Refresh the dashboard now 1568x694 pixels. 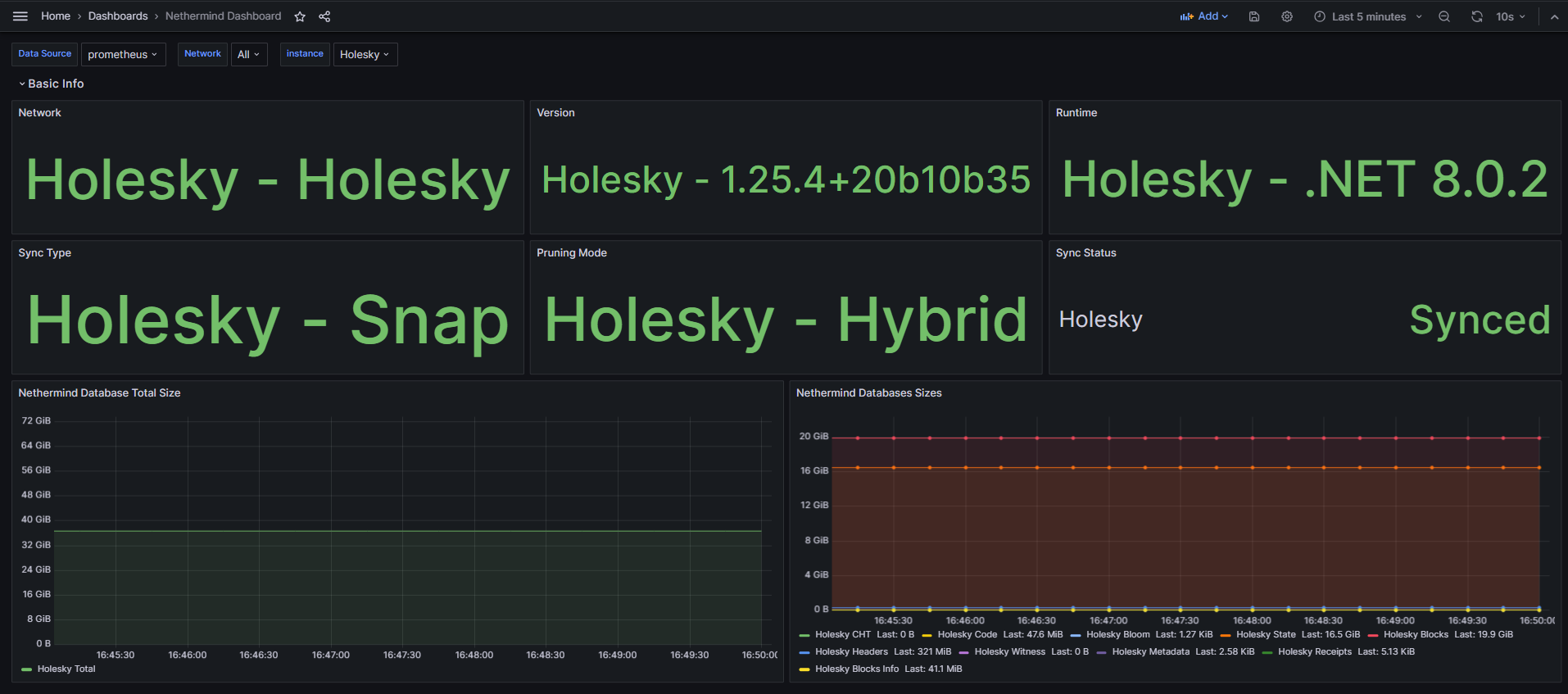tap(1476, 16)
